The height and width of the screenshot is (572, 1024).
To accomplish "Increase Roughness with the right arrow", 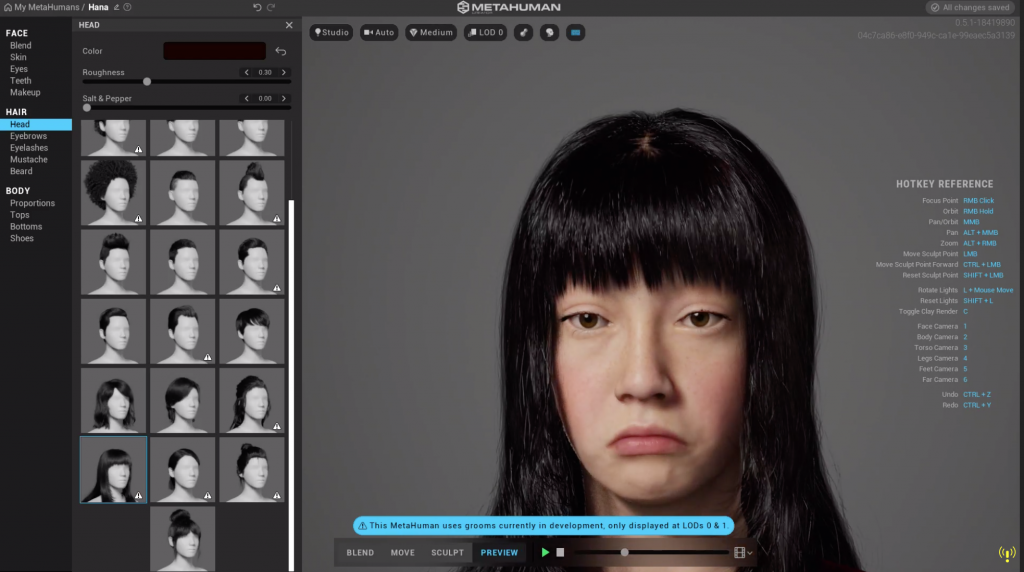I will point(283,72).
